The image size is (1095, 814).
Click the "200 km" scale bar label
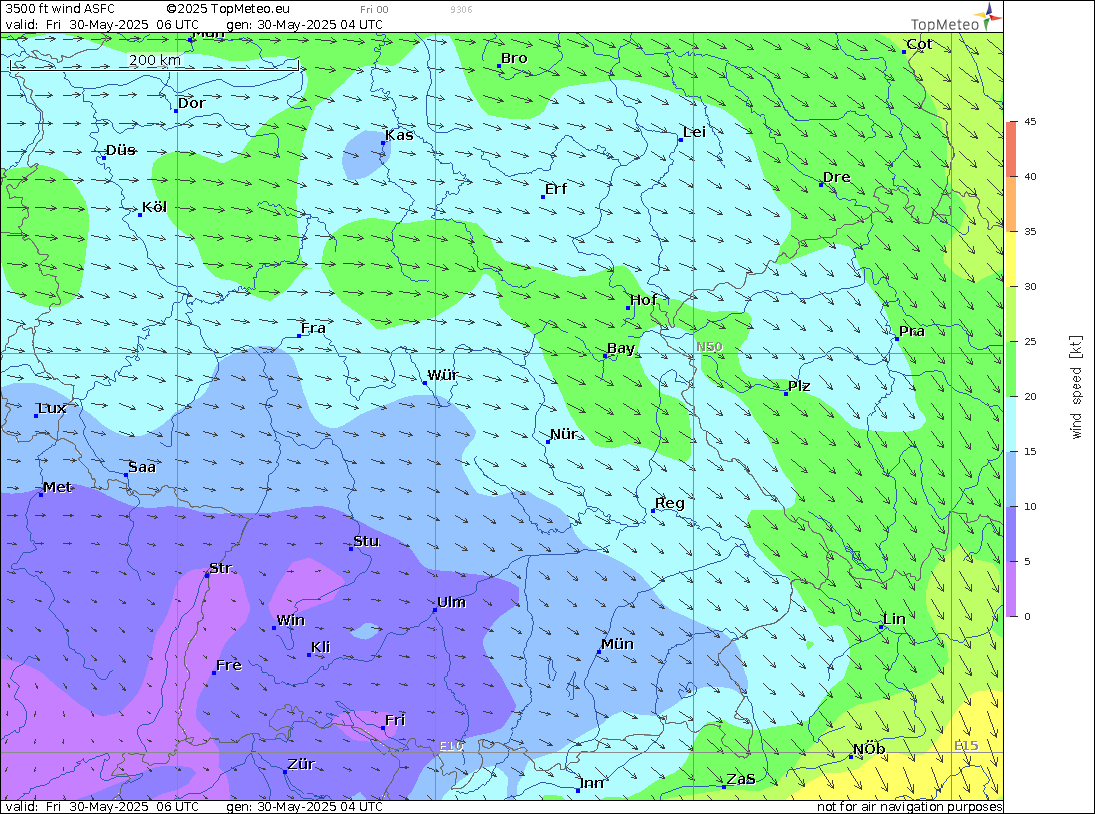[154, 60]
